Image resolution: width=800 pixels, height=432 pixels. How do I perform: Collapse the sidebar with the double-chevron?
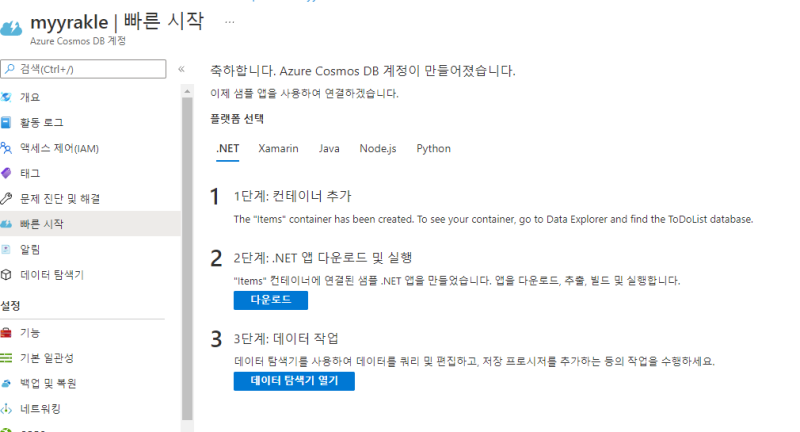pos(181,69)
